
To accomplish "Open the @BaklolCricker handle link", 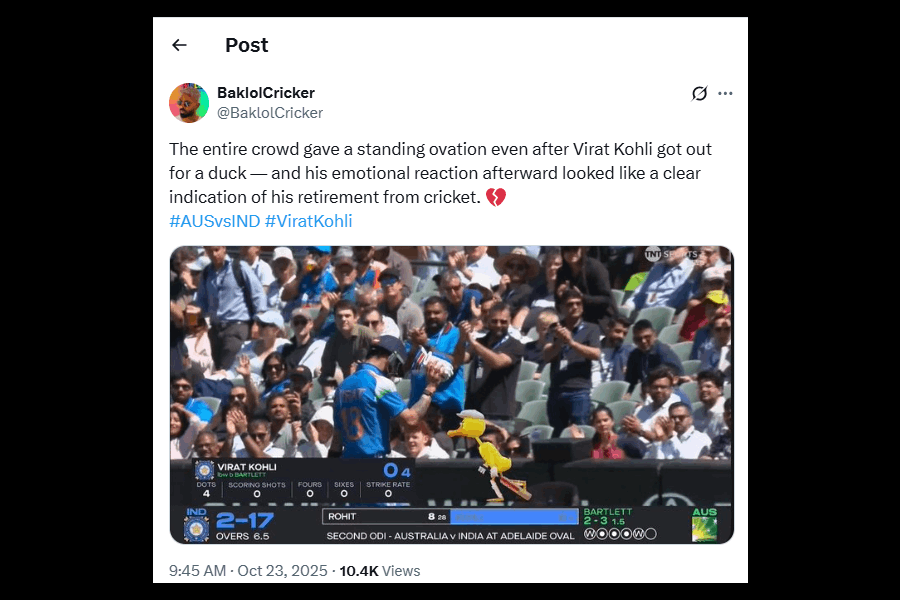I will point(270,113).
